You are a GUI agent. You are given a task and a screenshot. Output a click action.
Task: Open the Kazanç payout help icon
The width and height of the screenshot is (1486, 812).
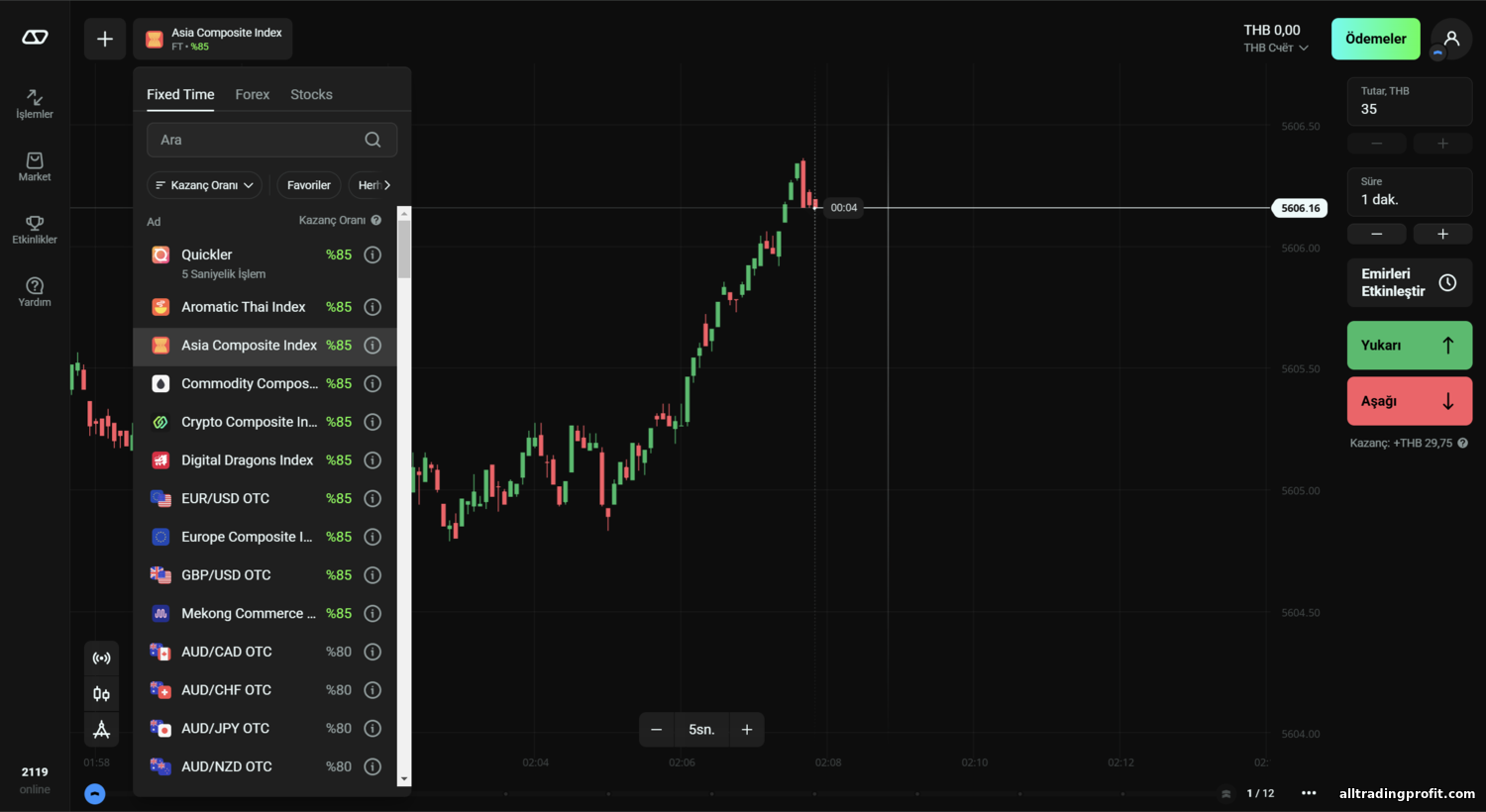[1463, 443]
